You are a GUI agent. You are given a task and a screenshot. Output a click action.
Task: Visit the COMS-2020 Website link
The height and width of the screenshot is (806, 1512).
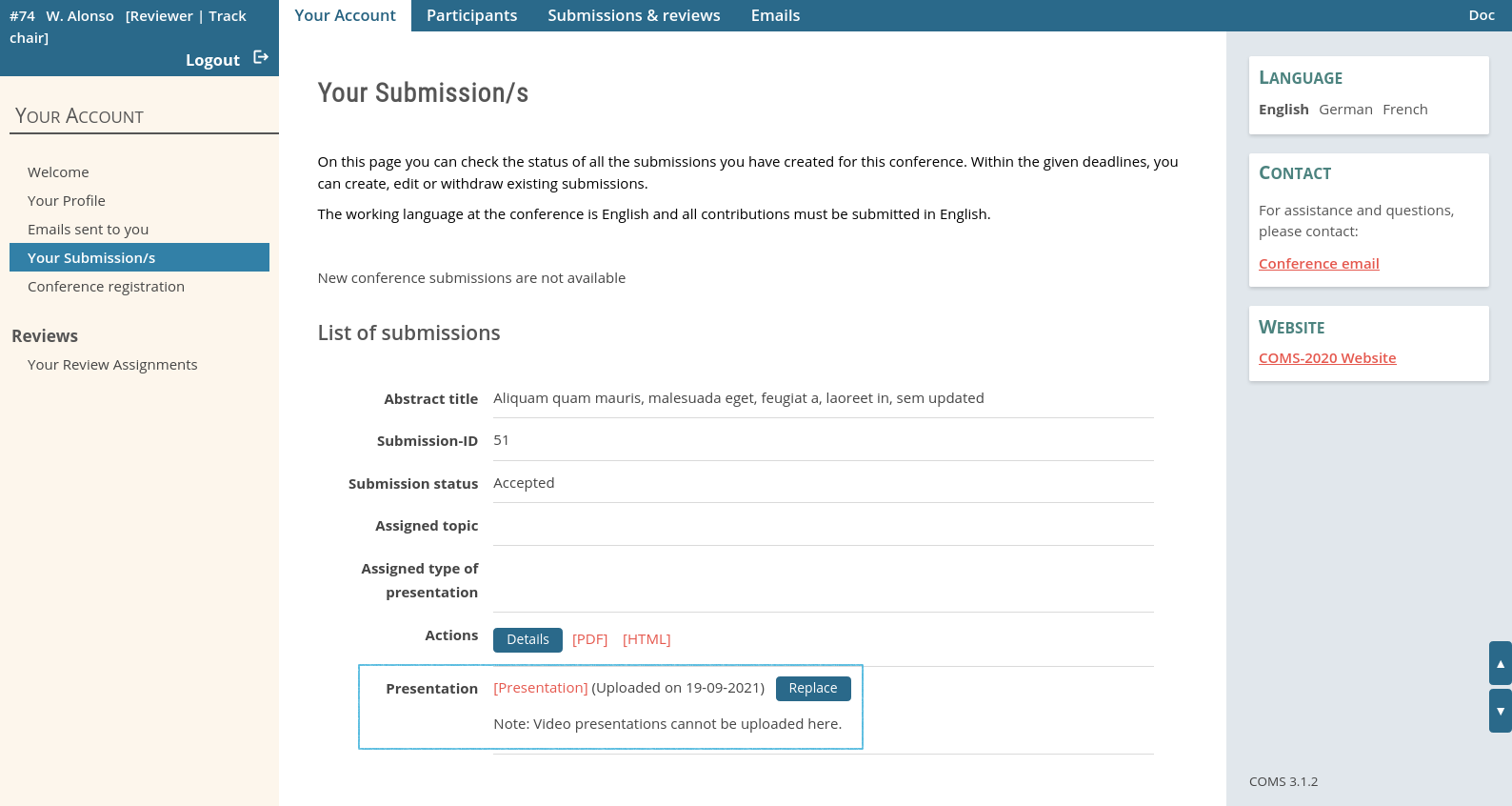point(1327,358)
